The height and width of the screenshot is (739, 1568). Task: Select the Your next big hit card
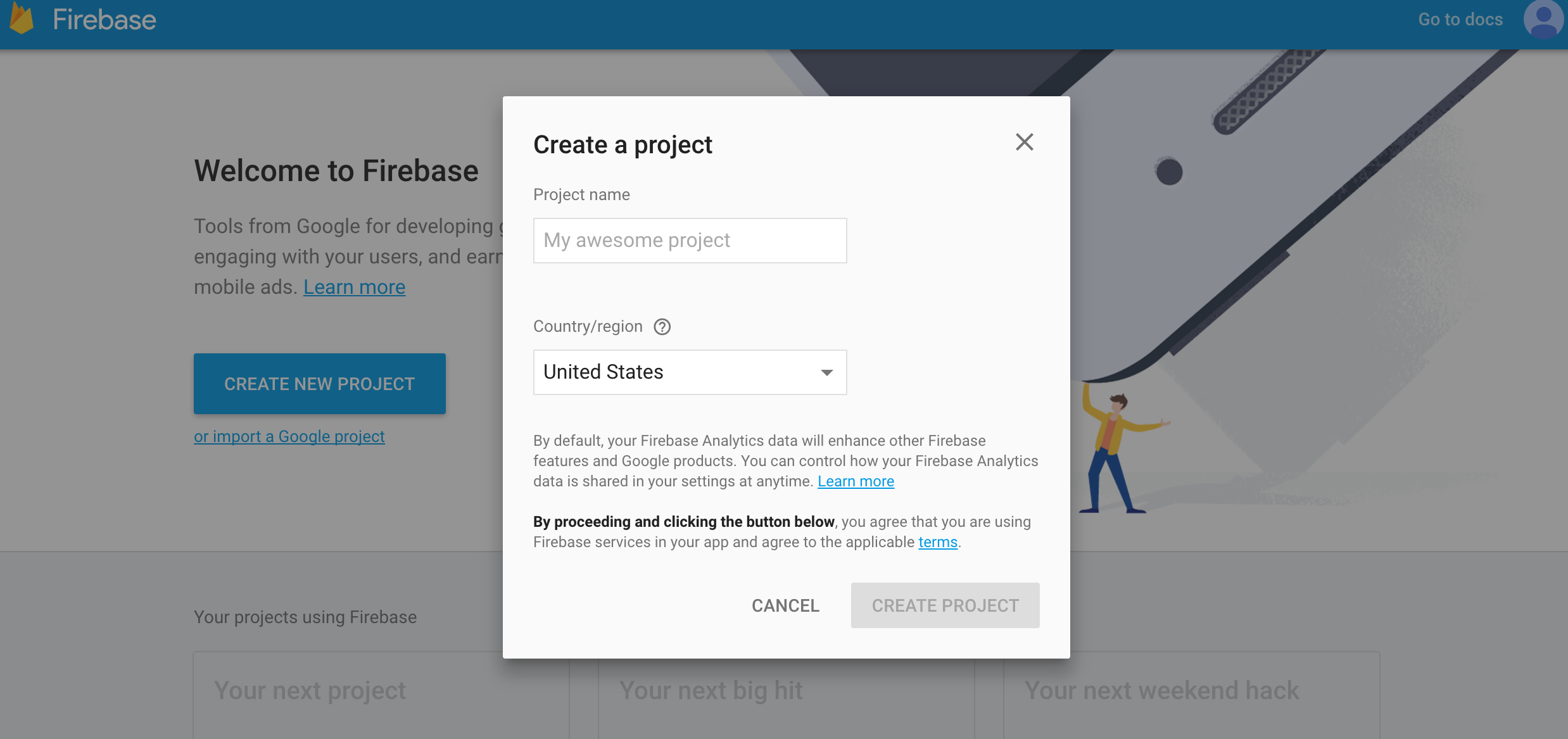[785, 697]
